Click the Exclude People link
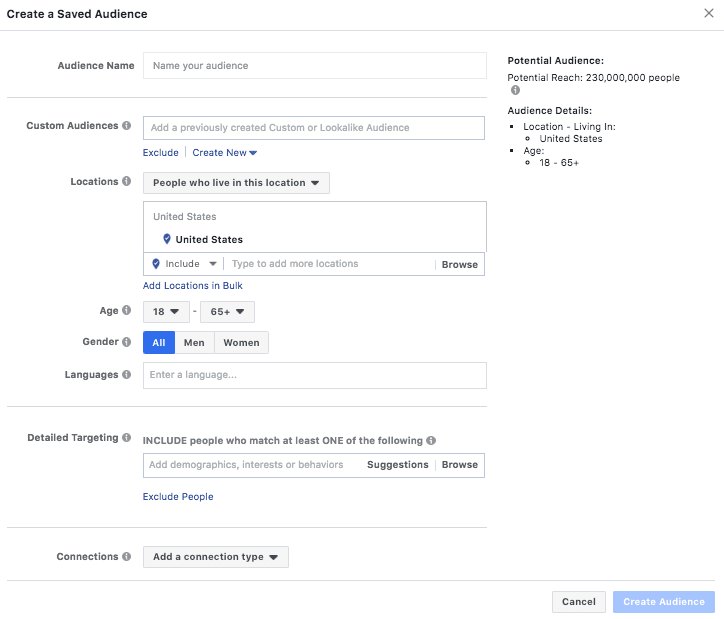Screen dimensions: 724x619 click(x=178, y=497)
